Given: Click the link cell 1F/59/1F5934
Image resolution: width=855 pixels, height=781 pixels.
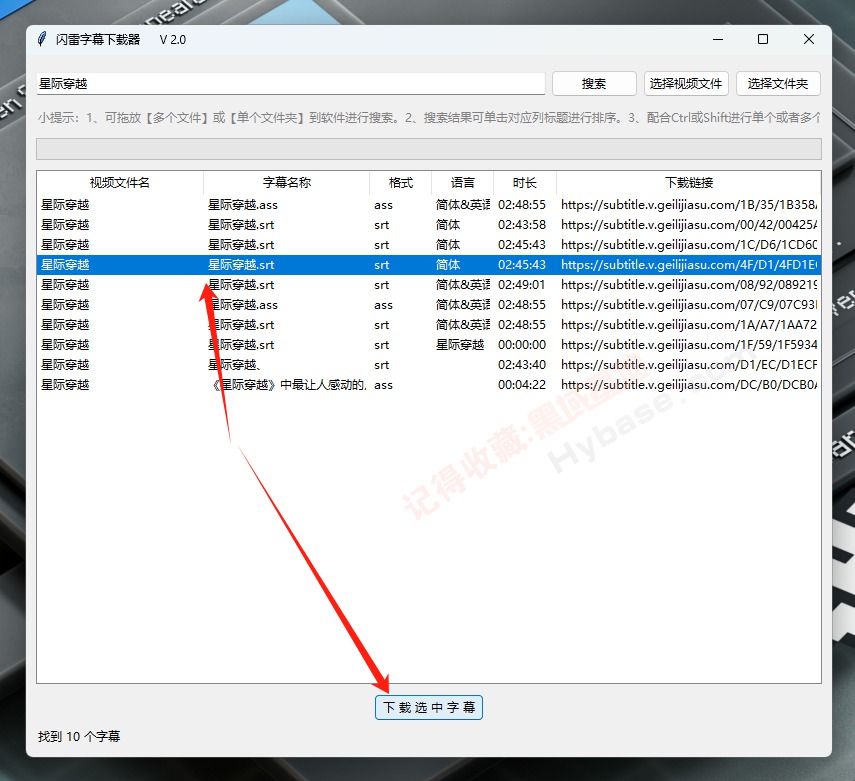Looking at the screenshot, I should pos(689,345).
